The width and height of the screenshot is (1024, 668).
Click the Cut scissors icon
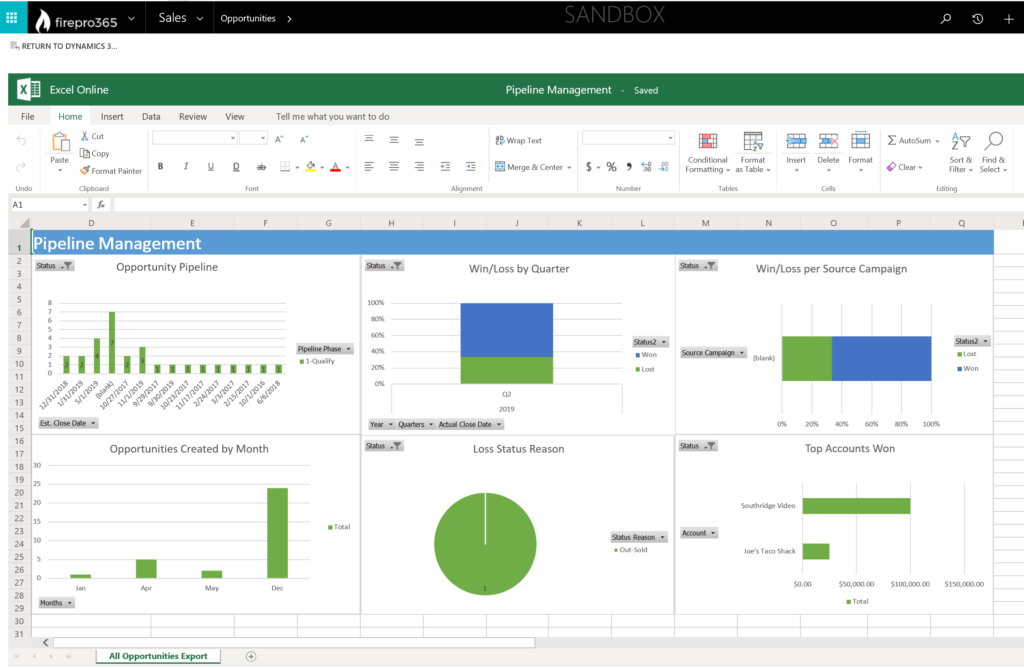[x=86, y=137]
